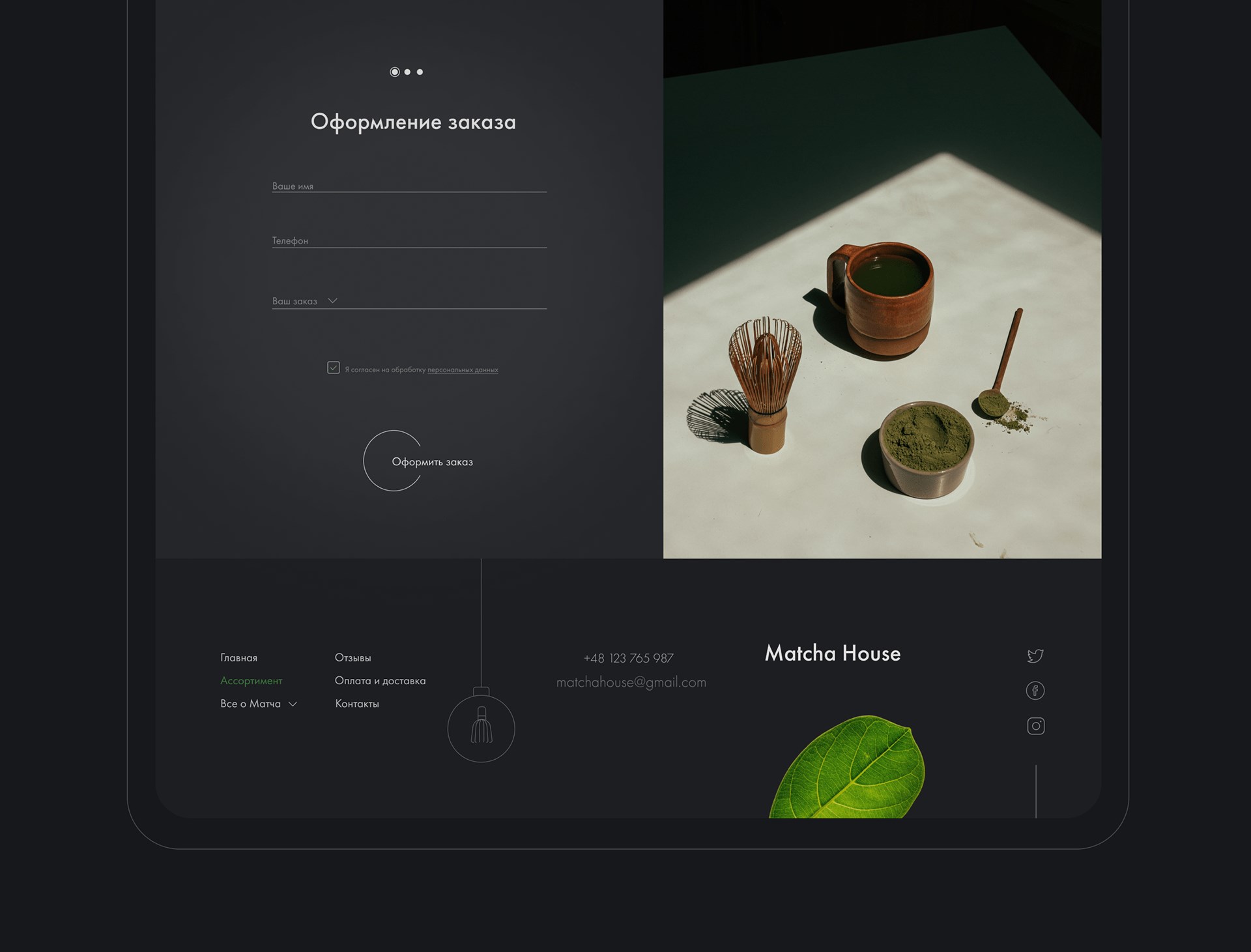Open the Facebook social icon
This screenshot has height=952, width=1251.
1035,691
